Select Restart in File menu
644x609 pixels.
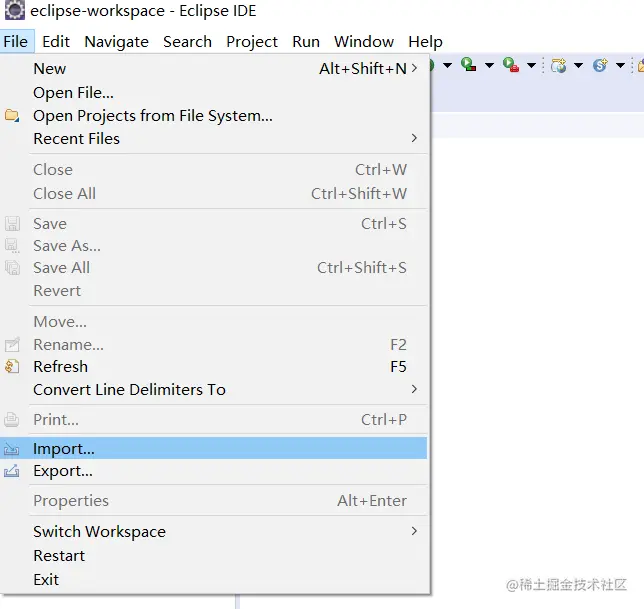click(214, 555)
